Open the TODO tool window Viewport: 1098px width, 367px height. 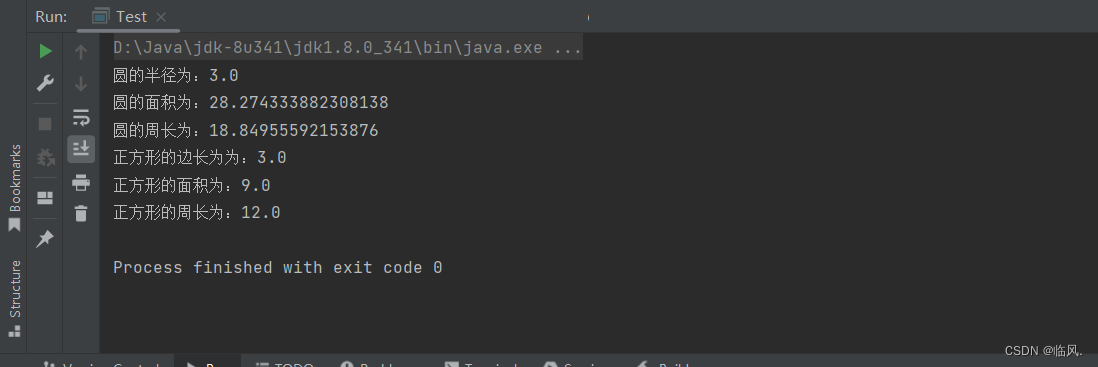284,365
